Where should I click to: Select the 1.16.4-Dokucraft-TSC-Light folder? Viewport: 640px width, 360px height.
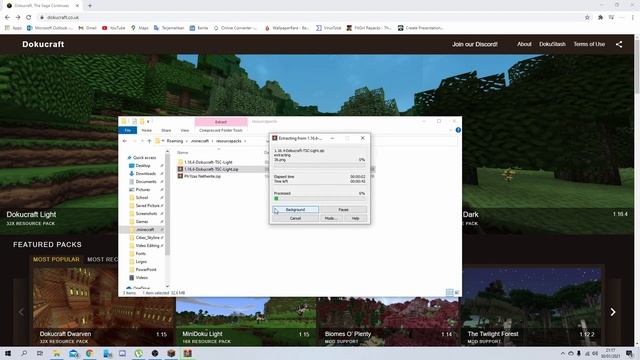(208, 162)
